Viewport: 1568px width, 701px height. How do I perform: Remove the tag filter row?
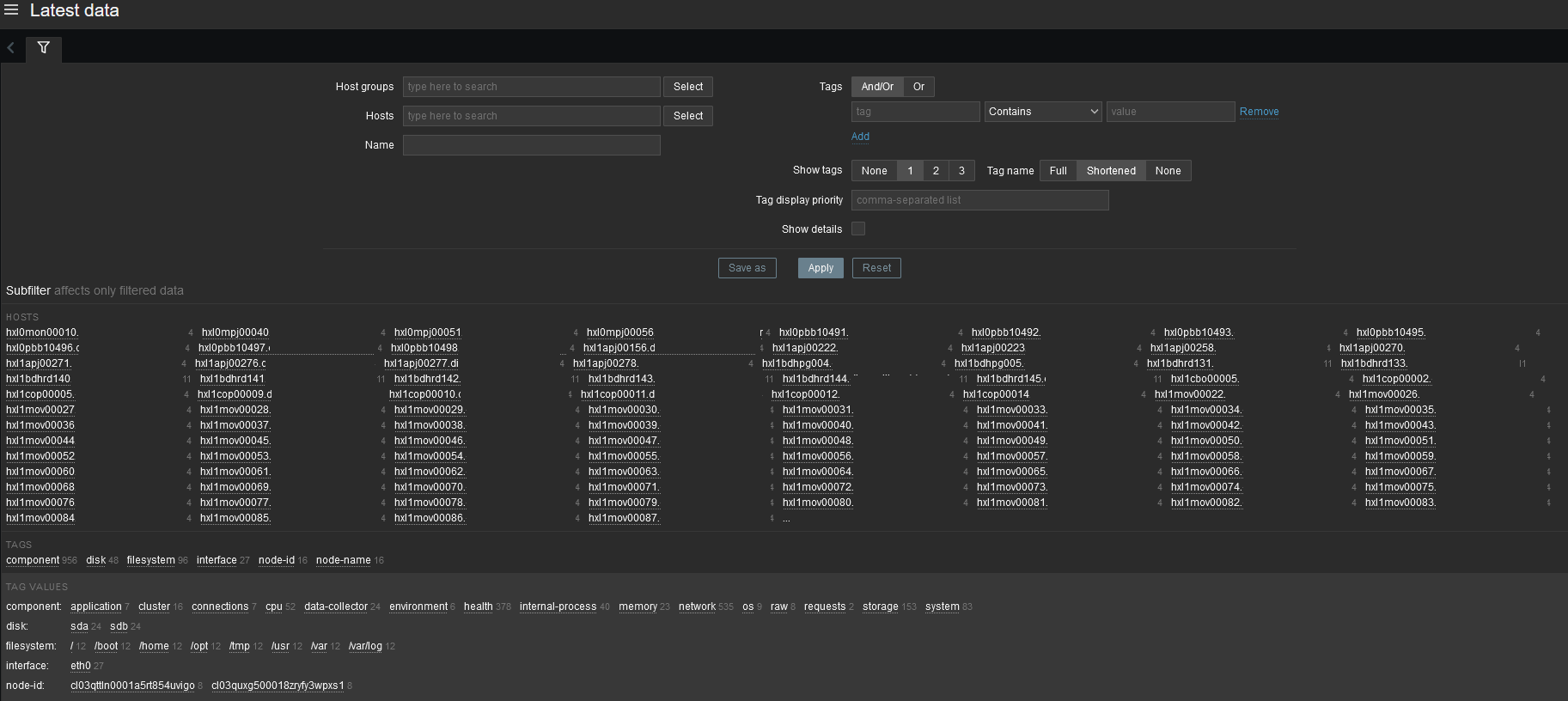coord(1259,112)
